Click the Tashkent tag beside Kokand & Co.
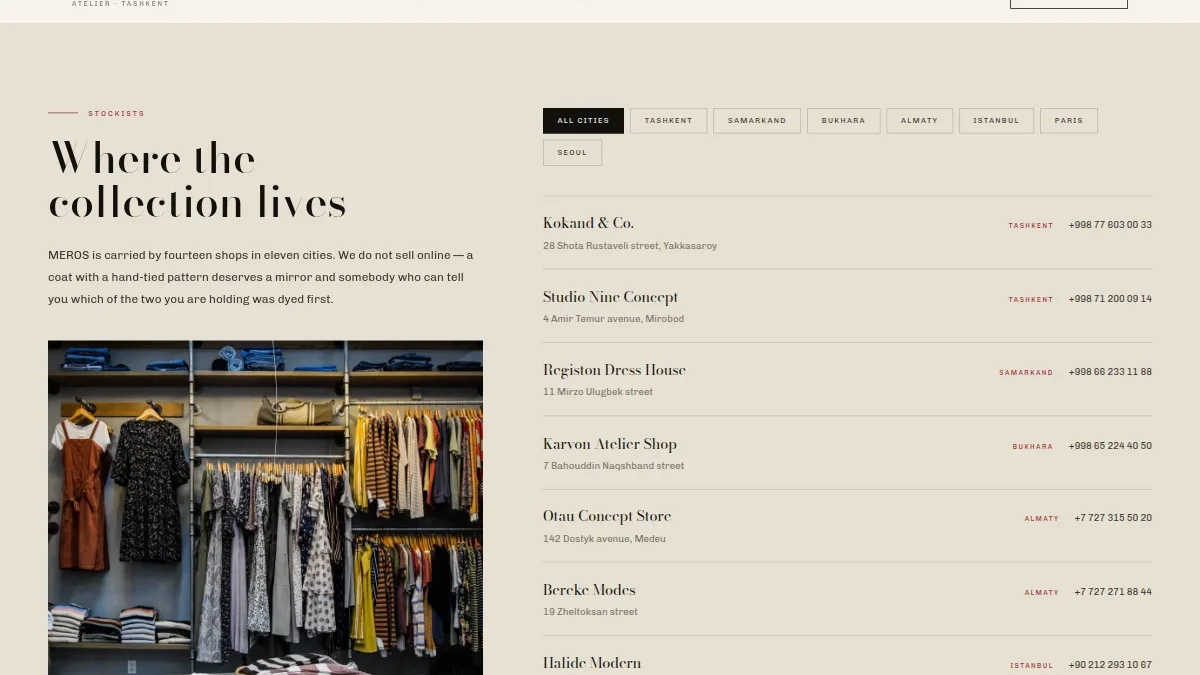This screenshot has width=1200, height=675. coord(1031,226)
